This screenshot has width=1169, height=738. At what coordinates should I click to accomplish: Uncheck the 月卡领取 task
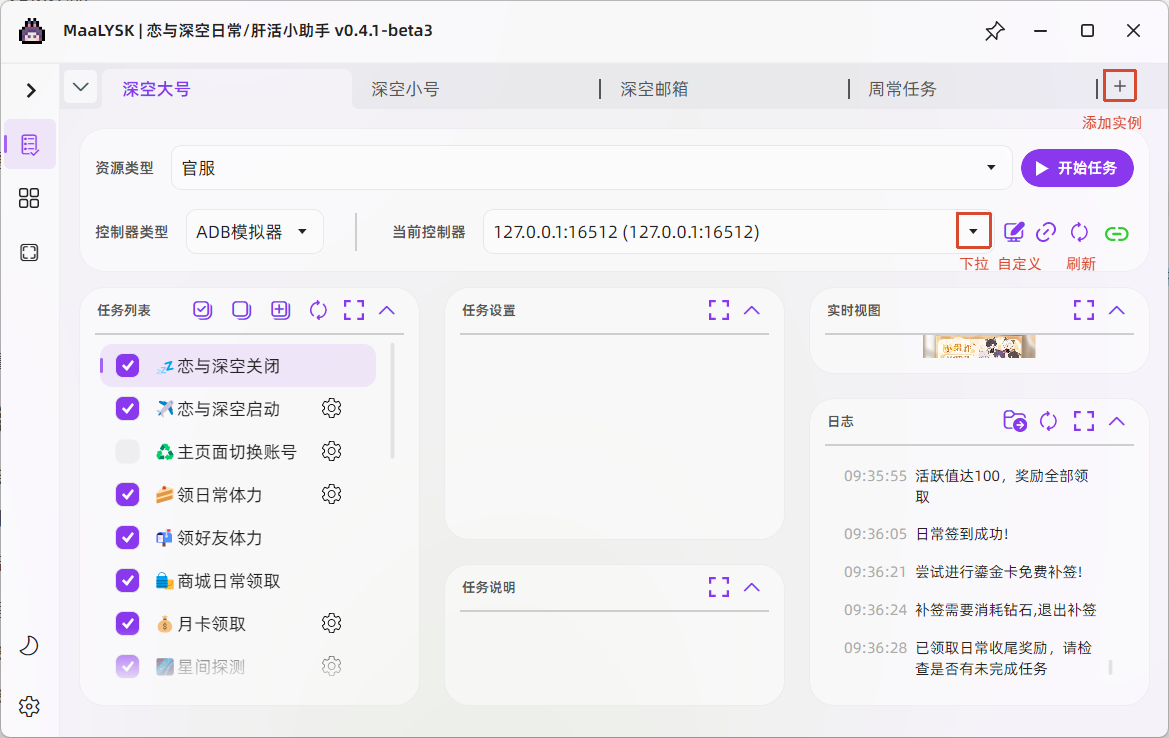[x=127, y=623]
